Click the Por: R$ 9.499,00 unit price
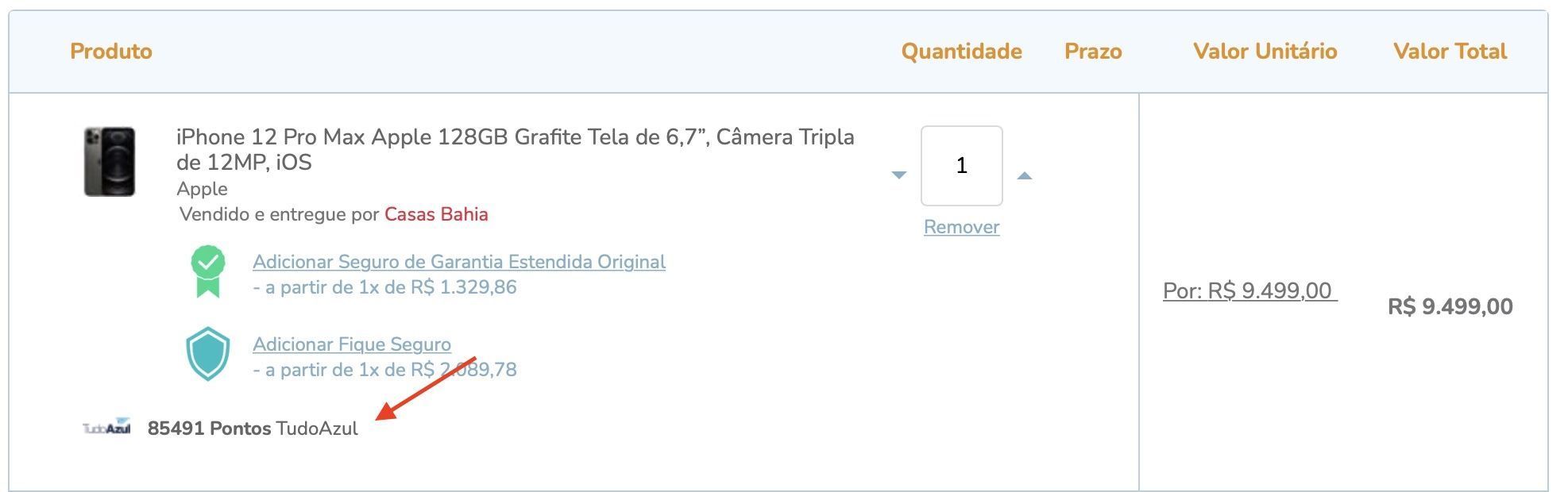The width and height of the screenshot is (1568, 492). point(1250,290)
